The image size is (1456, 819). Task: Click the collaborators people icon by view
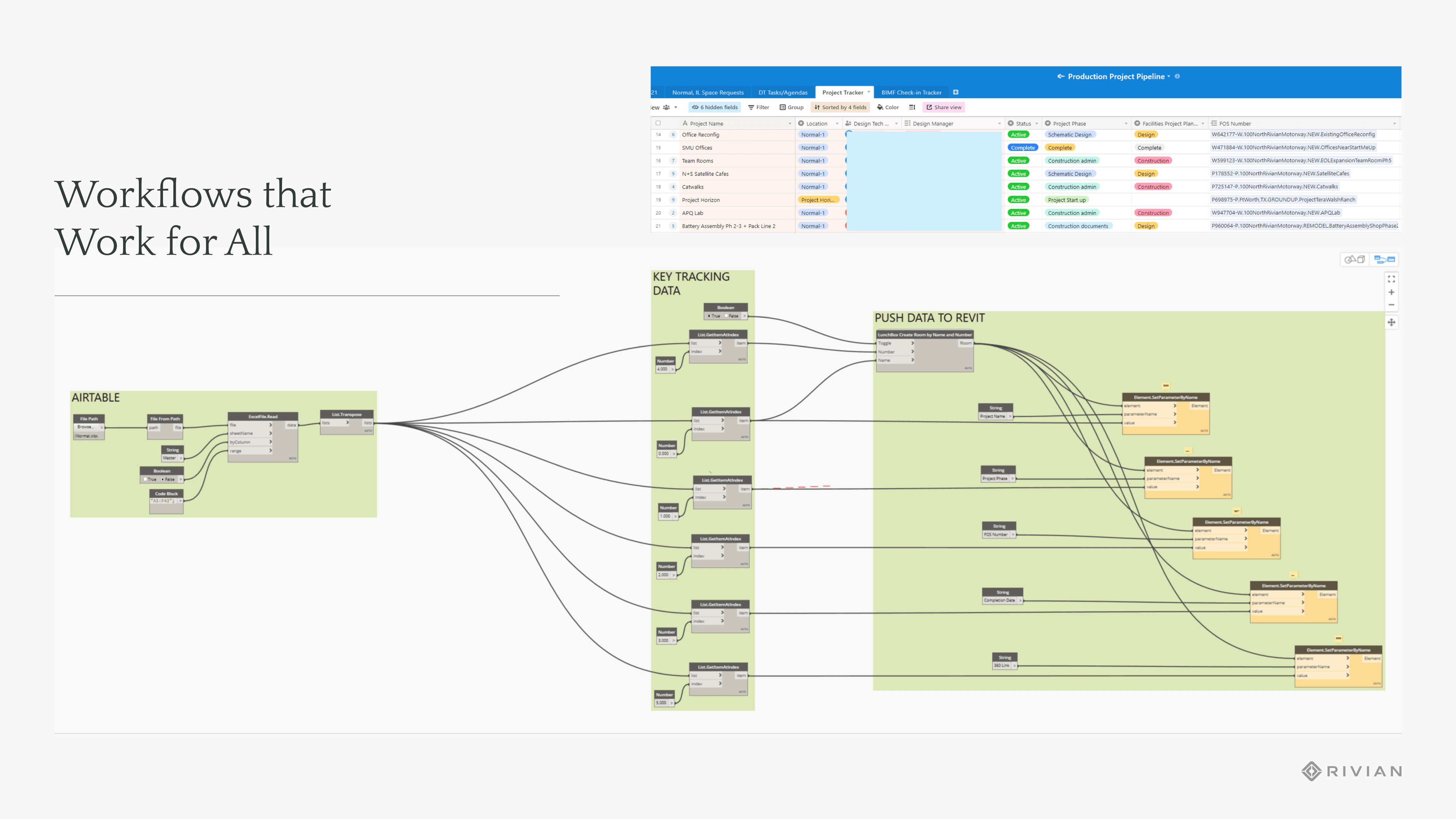pyautogui.click(x=667, y=107)
